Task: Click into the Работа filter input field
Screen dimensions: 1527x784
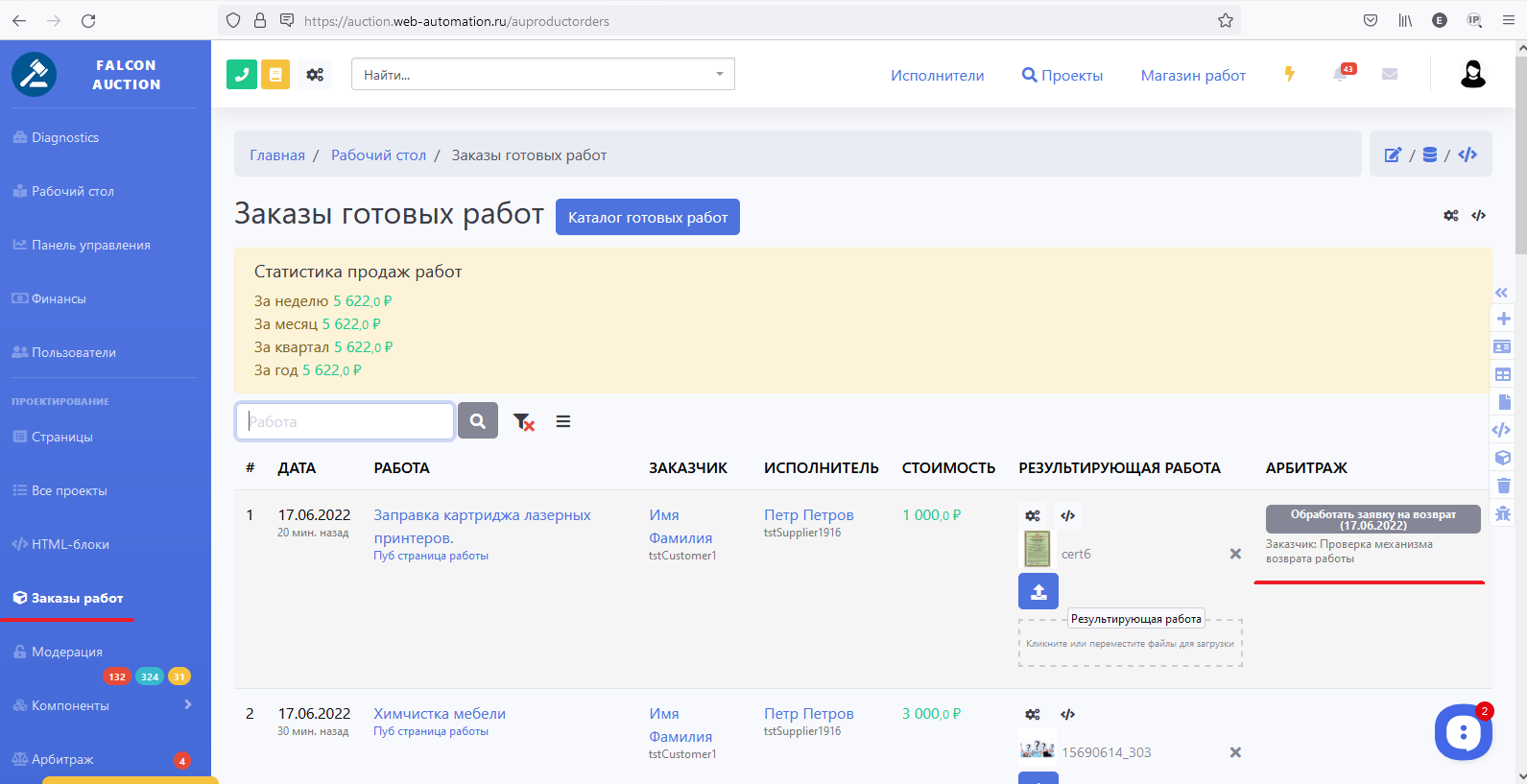Action: tap(345, 421)
